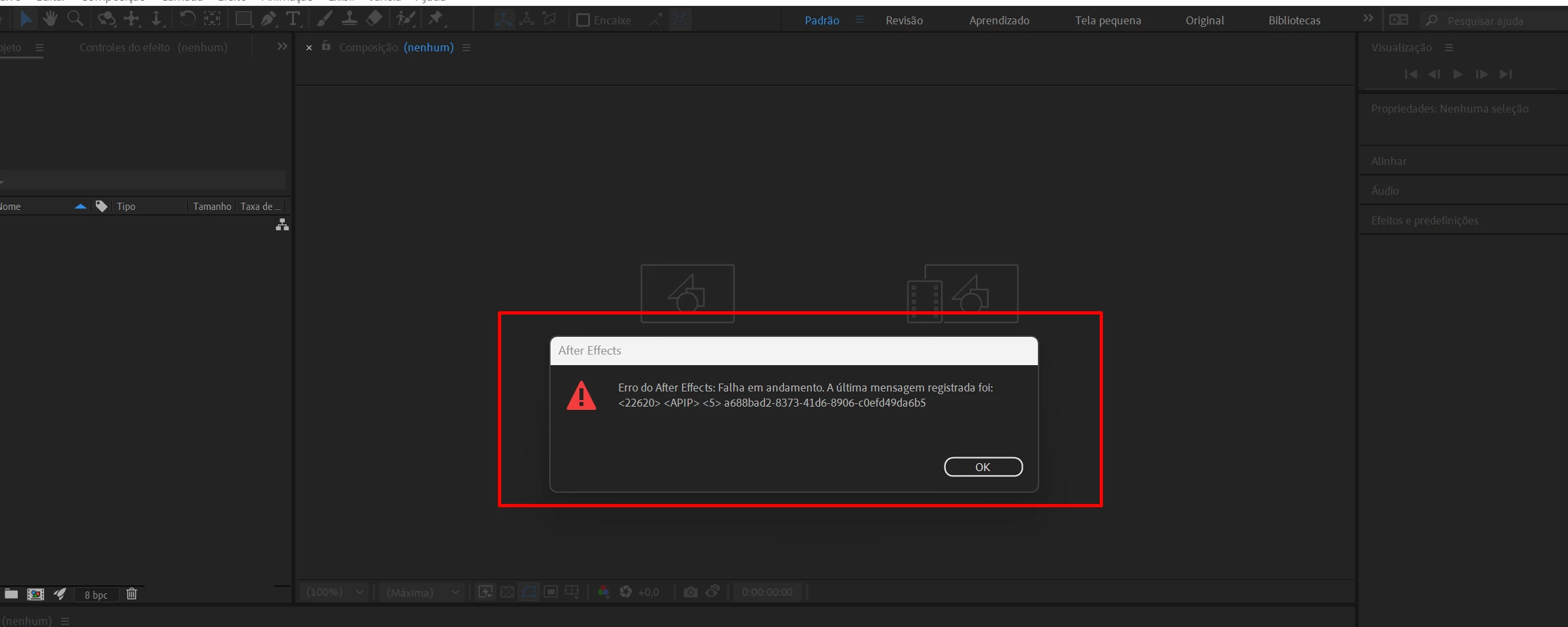Switch to the Bibliotecas workspace
The image size is (1568, 627).
(1294, 20)
